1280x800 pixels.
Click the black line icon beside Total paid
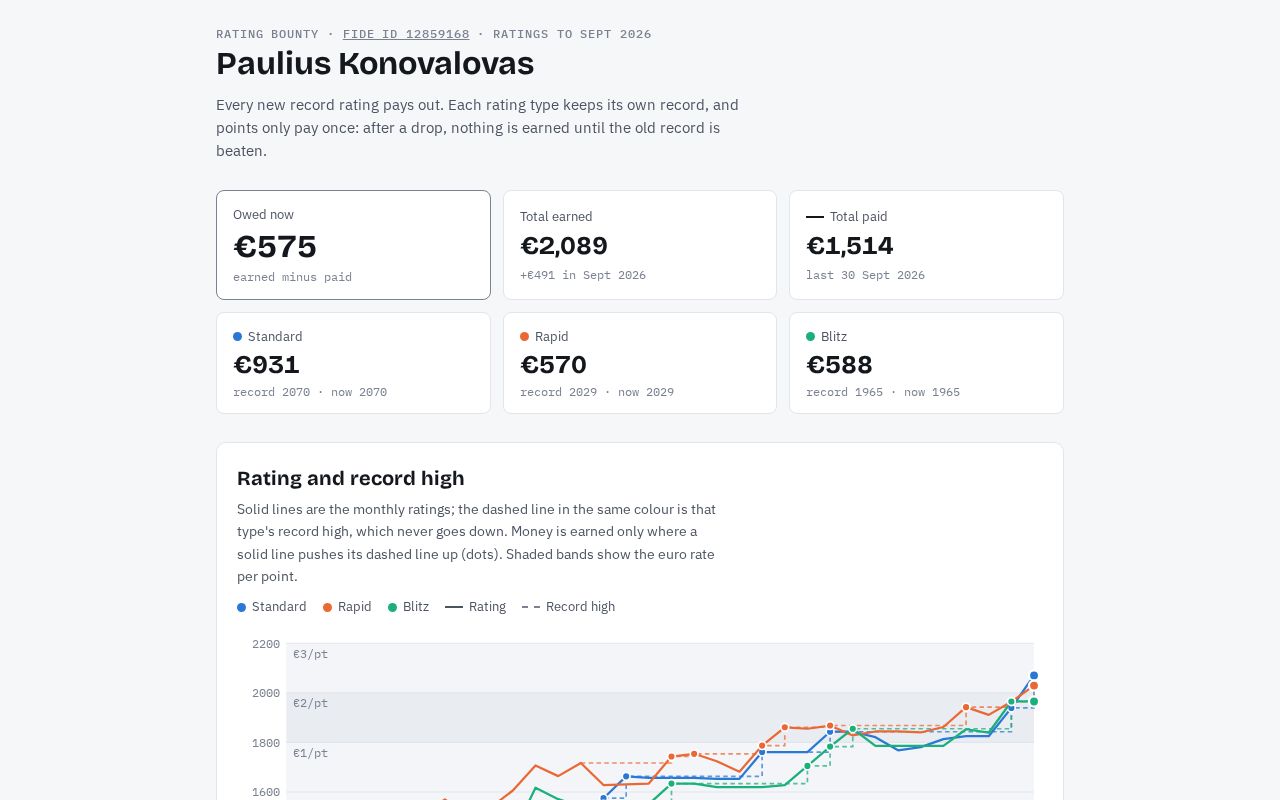[815, 217]
